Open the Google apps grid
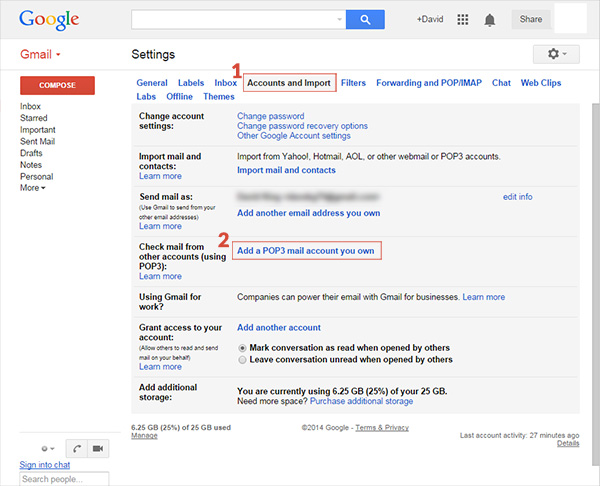Viewport: 600px width, 486px height. click(463, 19)
